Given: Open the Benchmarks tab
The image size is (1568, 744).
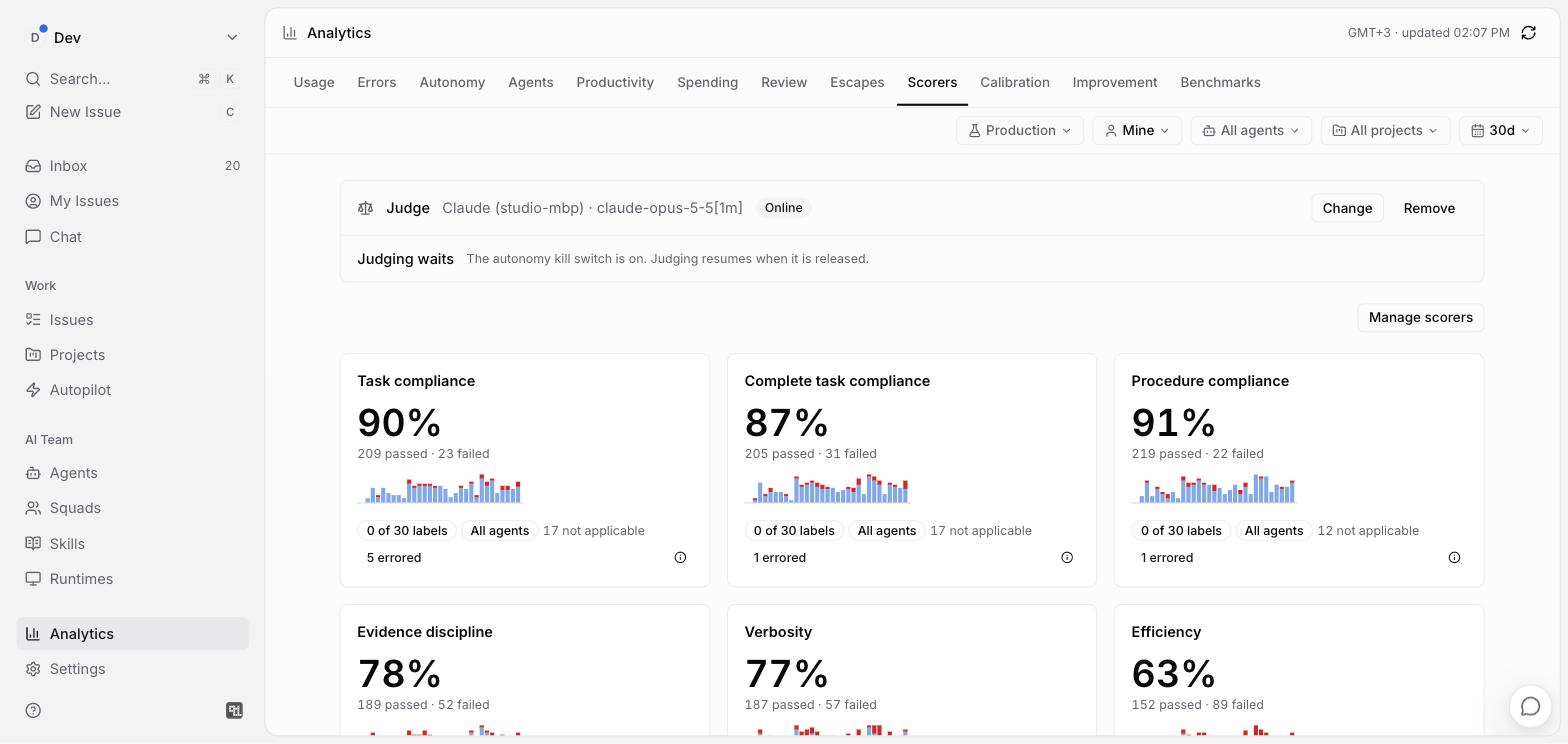Looking at the screenshot, I should pyautogui.click(x=1220, y=82).
